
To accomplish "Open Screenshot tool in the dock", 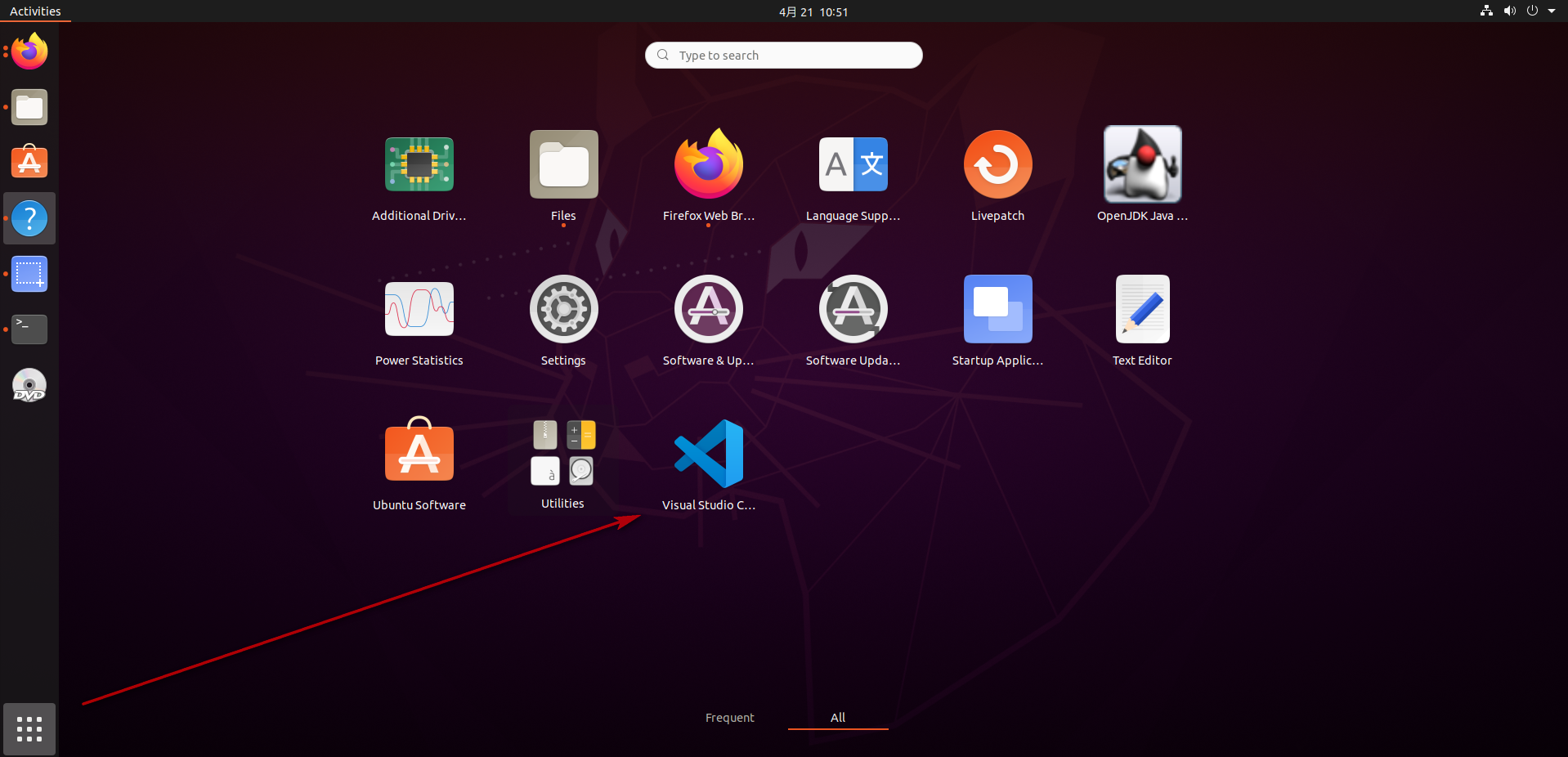I will click(29, 274).
